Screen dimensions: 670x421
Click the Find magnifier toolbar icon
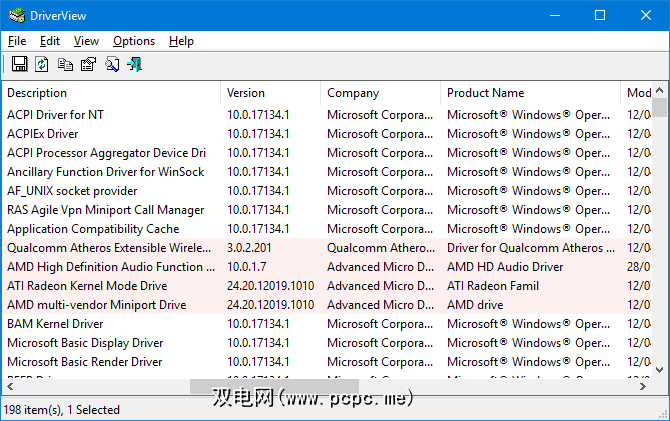click(112, 65)
